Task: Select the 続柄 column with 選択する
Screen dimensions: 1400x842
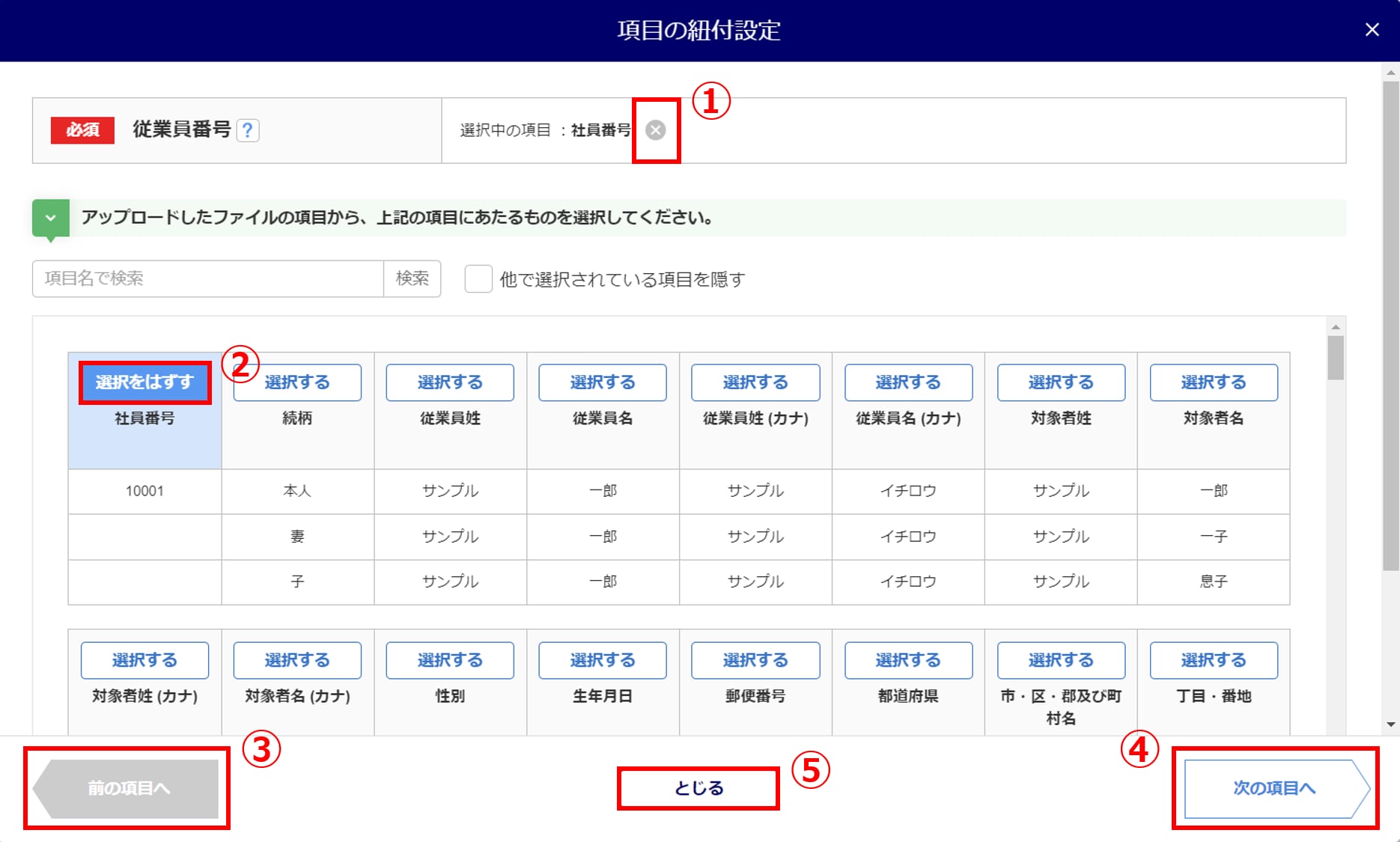Action: tap(297, 382)
